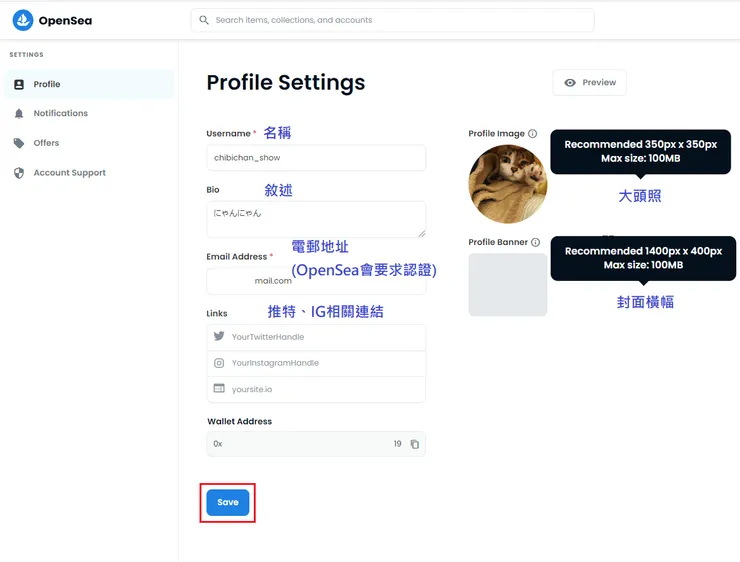Click the Profile Banner label
This screenshot has width=740, height=562.
point(498,242)
